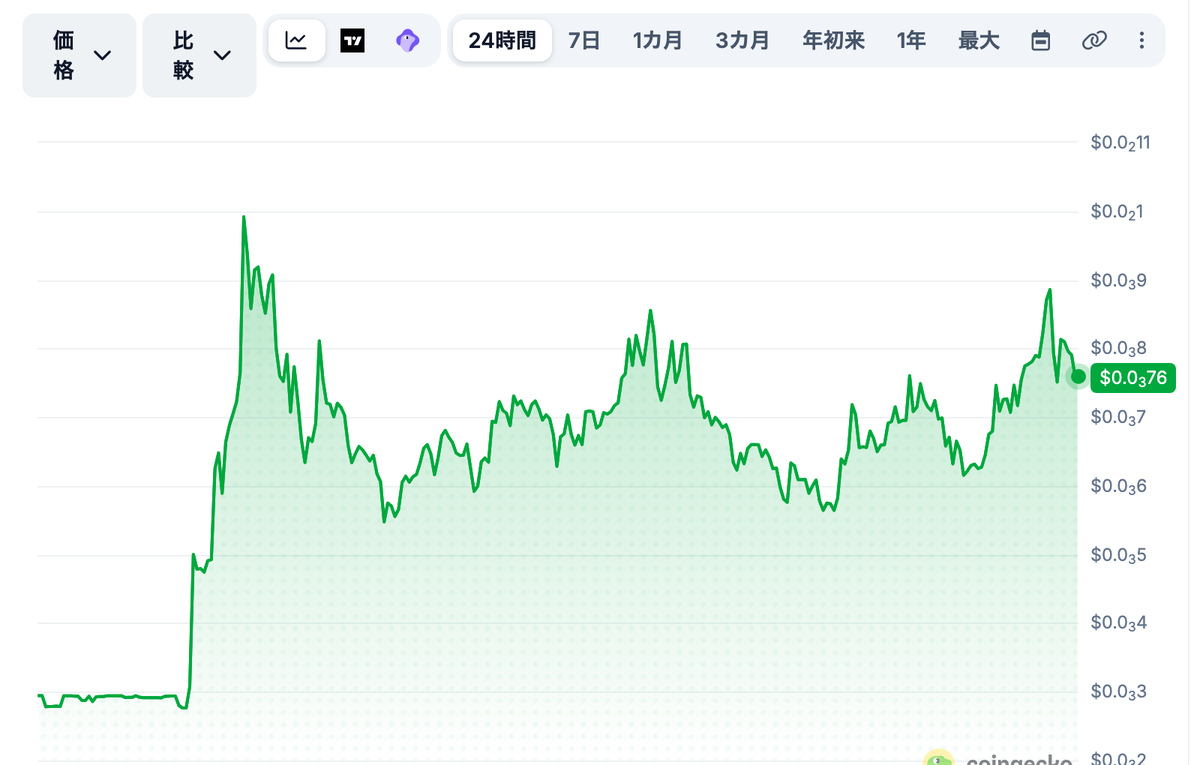Click the $0.0₃7 axis label
Viewport: 1200px width, 765px height.
tap(1117, 417)
